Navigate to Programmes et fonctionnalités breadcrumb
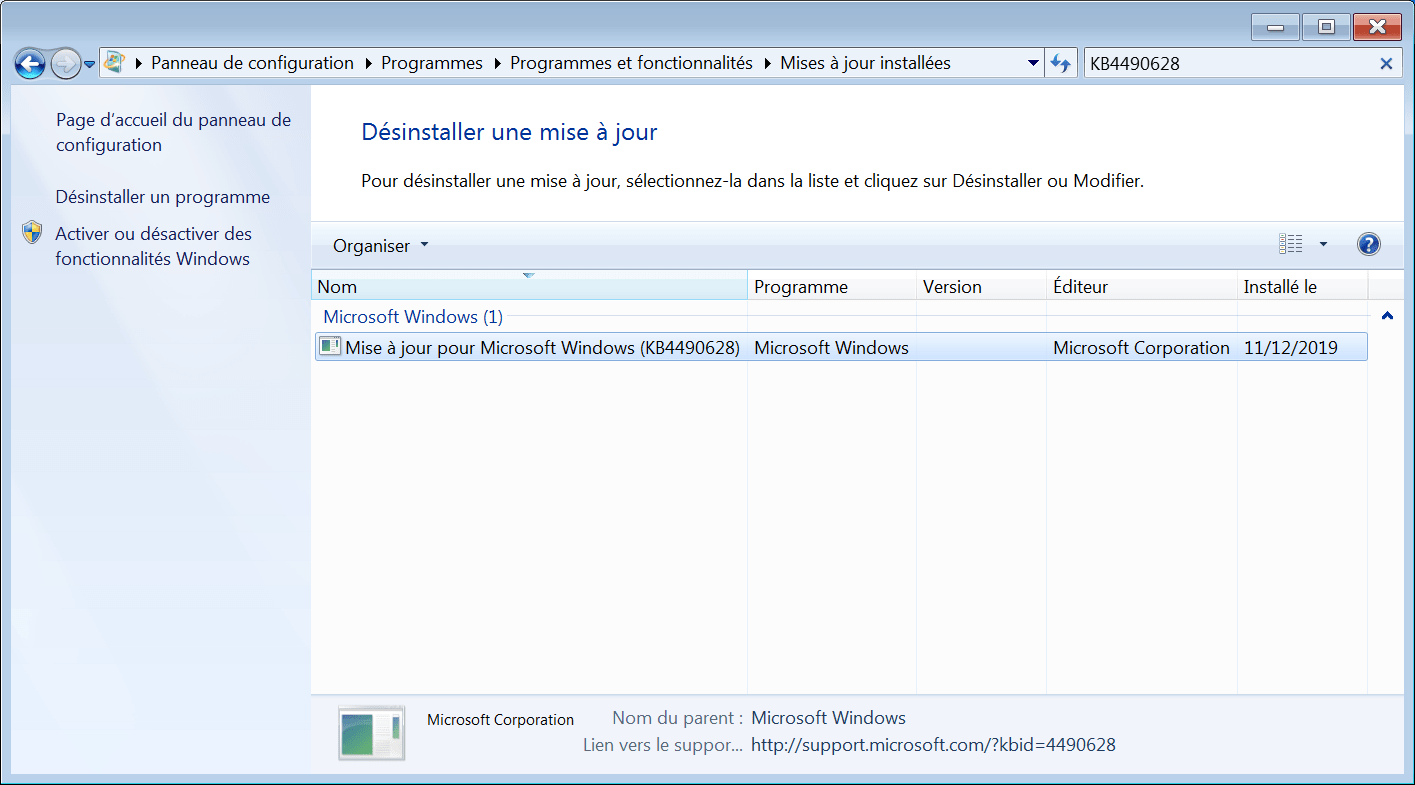Viewport: 1415px width, 785px height. [x=631, y=63]
